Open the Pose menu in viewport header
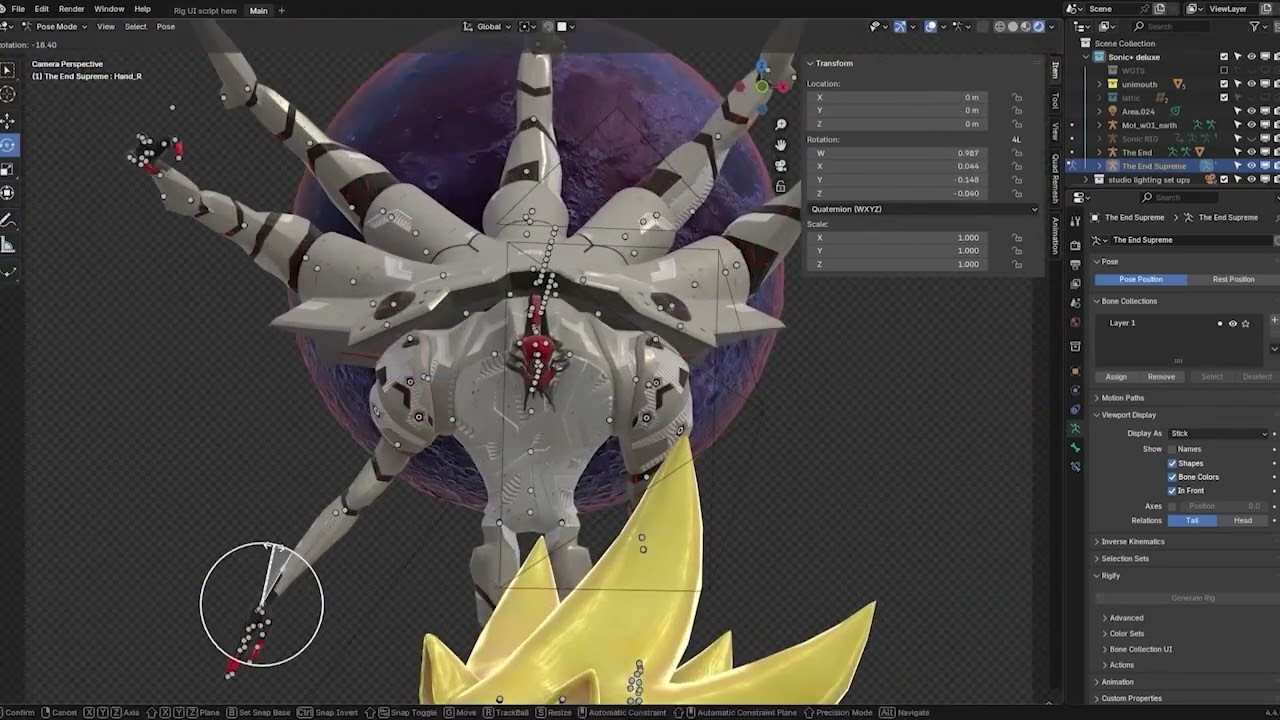 pyautogui.click(x=166, y=27)
